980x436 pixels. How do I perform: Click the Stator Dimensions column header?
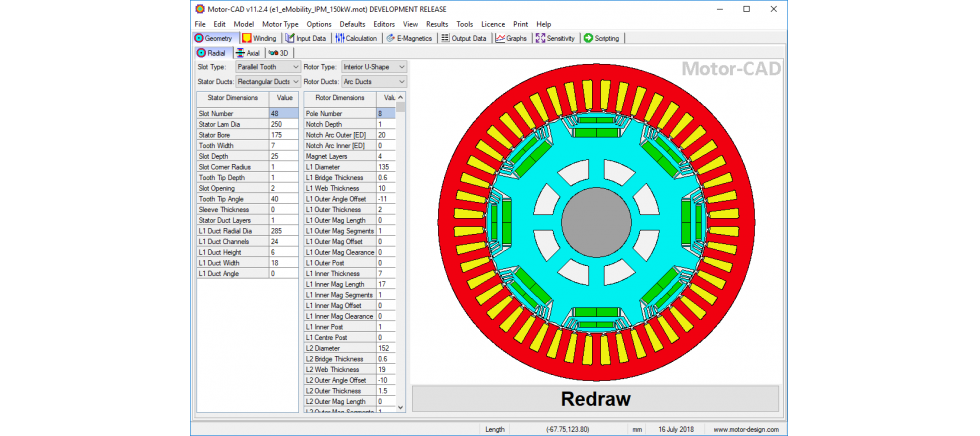point(233,97)
